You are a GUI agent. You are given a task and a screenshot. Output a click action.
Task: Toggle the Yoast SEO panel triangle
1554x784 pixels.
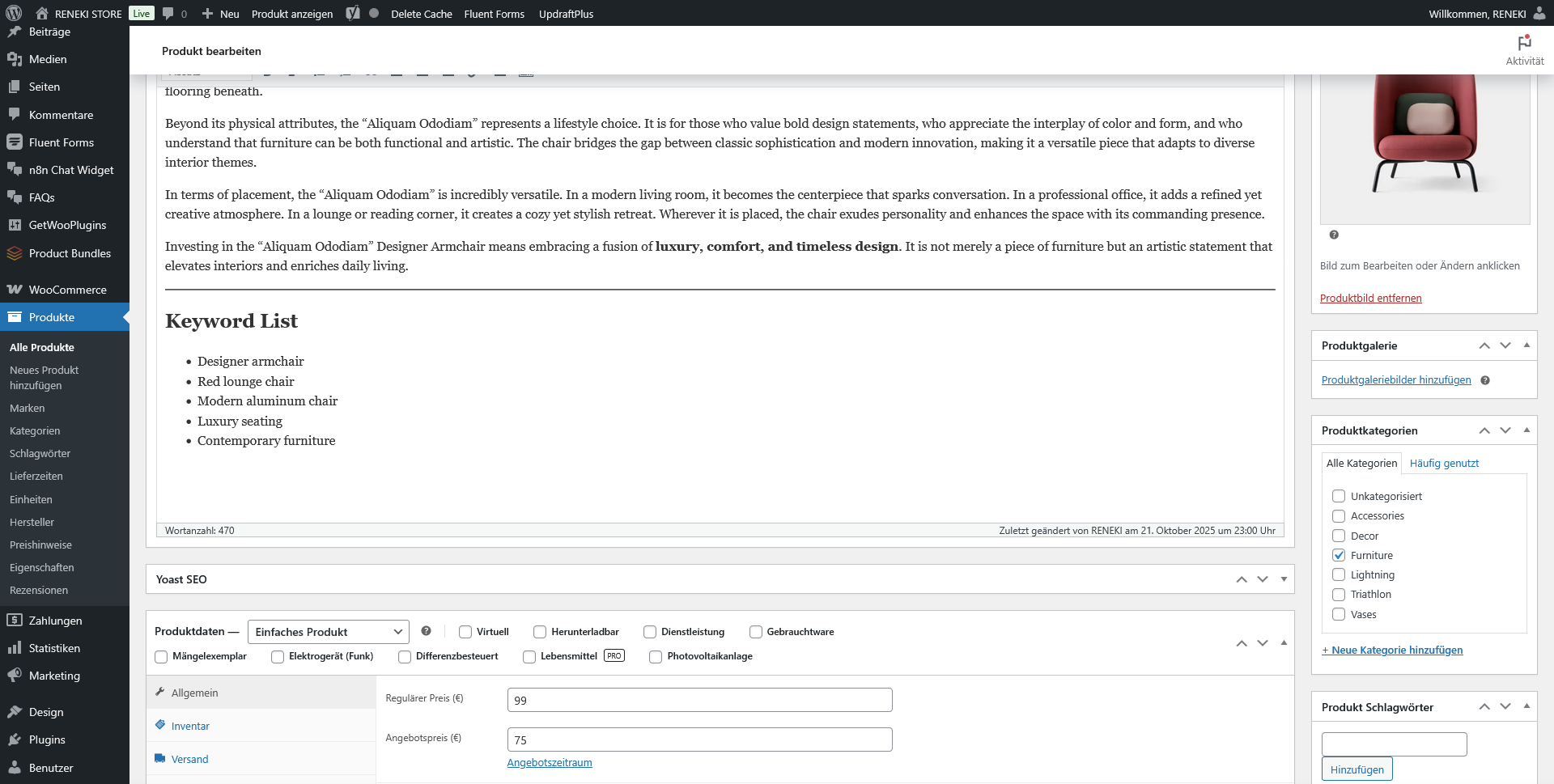1284,579
